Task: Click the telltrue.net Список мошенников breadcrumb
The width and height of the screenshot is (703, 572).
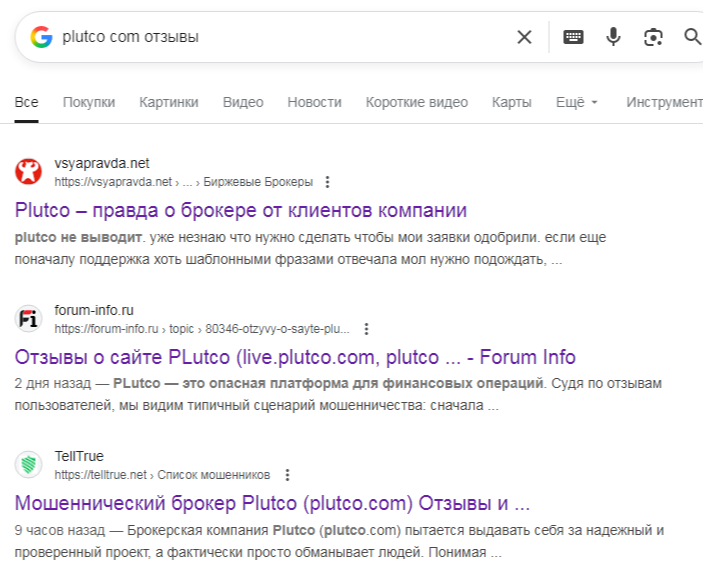Action: (162, 475)
